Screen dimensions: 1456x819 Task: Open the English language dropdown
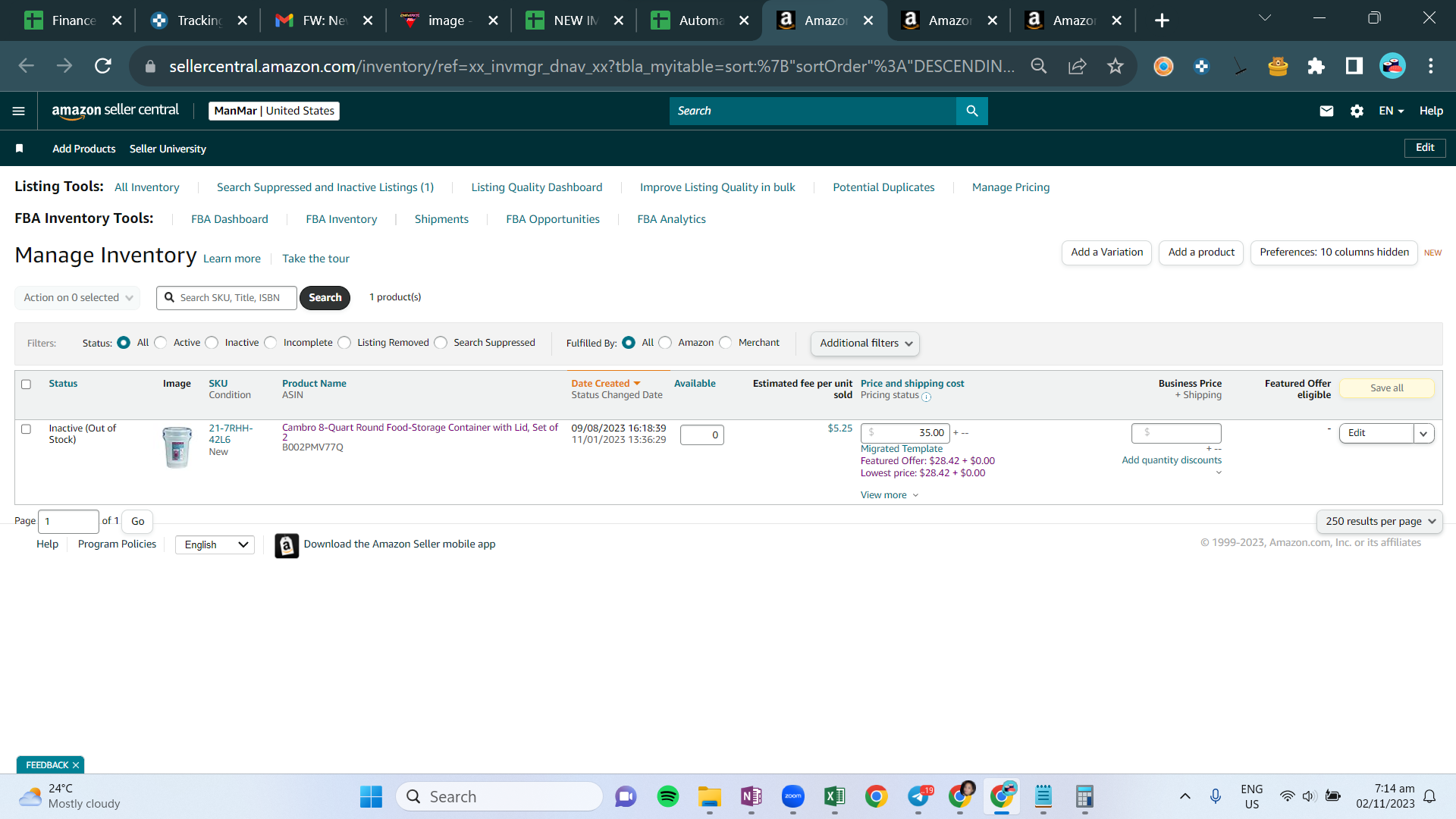point(215,545)
